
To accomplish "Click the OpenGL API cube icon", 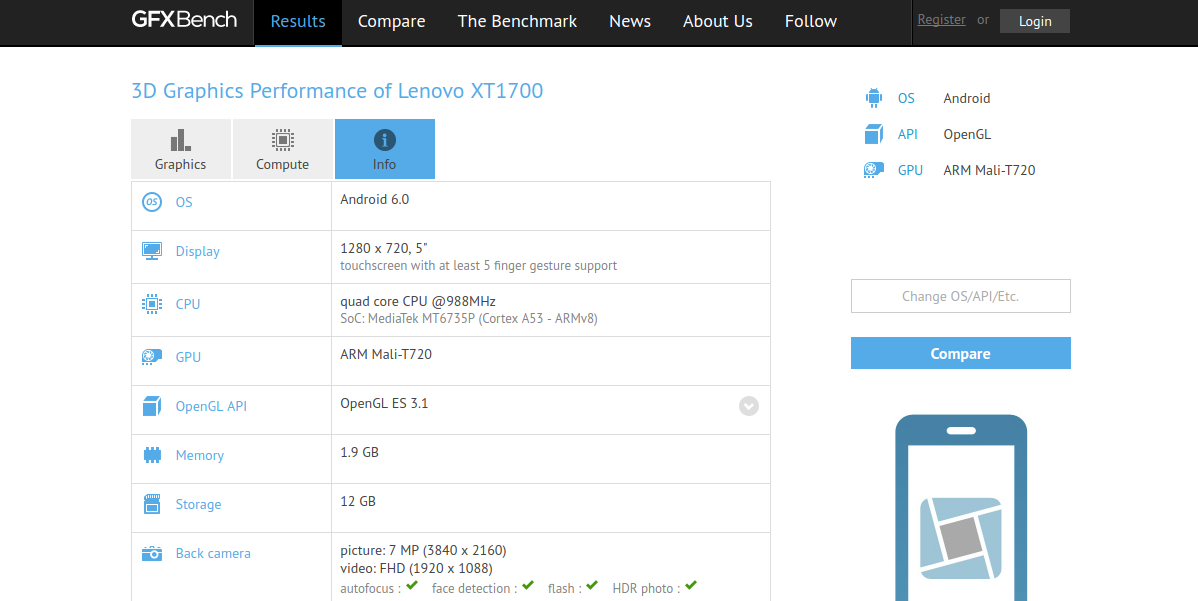I will click(152, 406).
